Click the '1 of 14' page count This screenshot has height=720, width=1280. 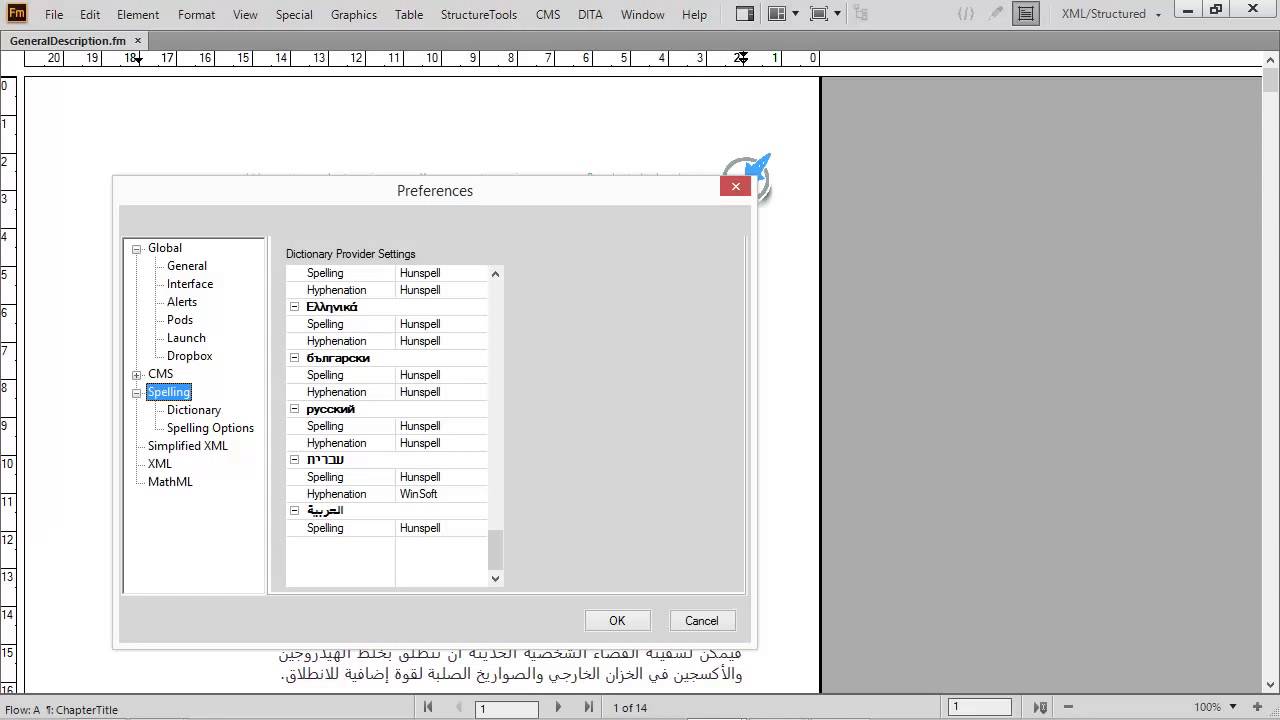coord(630,708)
